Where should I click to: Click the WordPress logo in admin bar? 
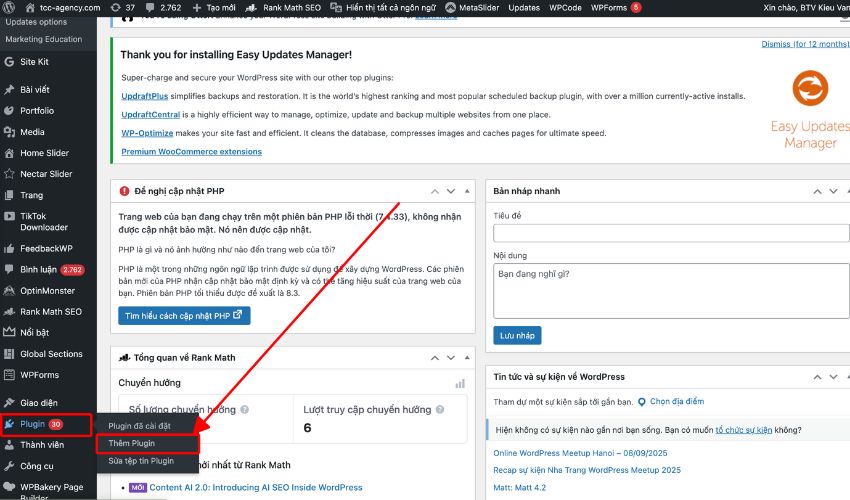[9, 8]
